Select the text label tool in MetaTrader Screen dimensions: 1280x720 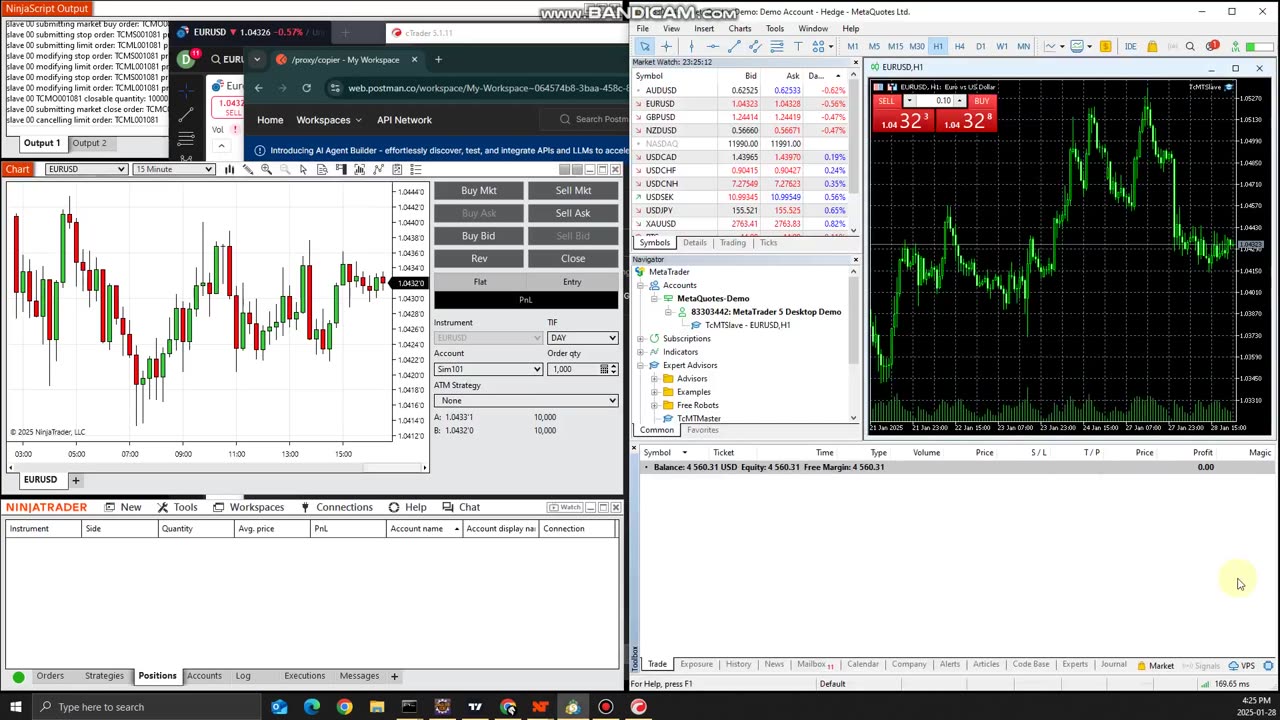coord(798,46)
